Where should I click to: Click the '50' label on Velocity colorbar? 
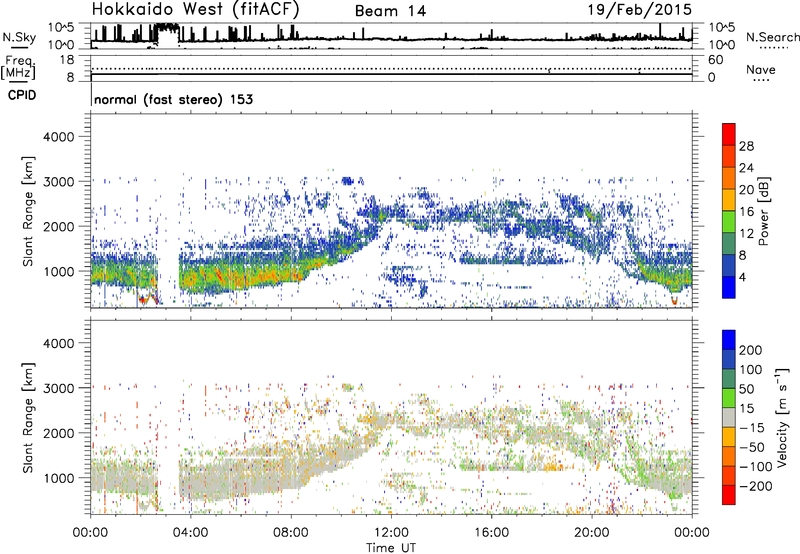(x=746, y=389)
